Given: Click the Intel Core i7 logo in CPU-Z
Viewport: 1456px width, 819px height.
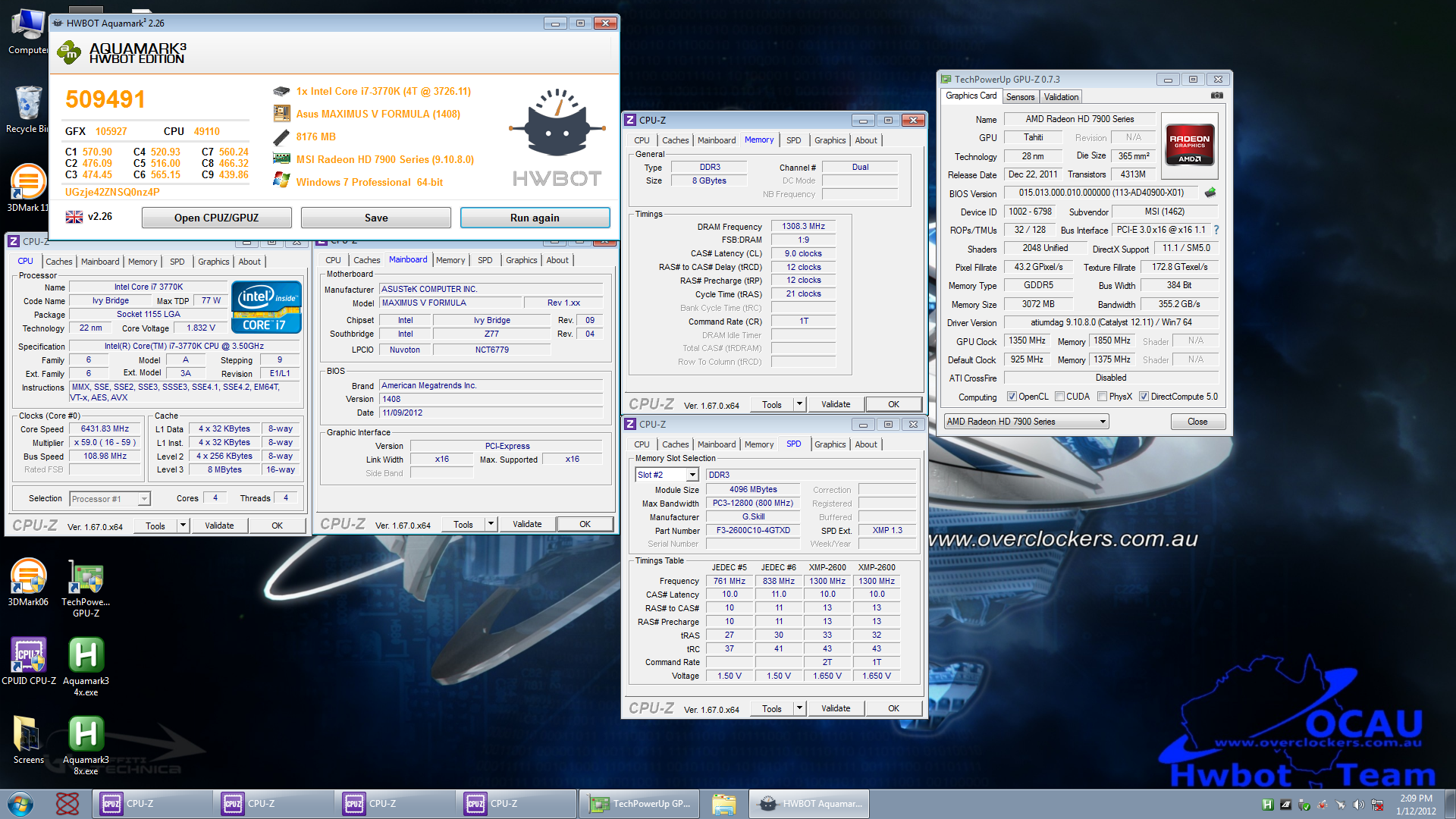Looking at the screenshot, I should pyautogui.click(x=266, y=307).
